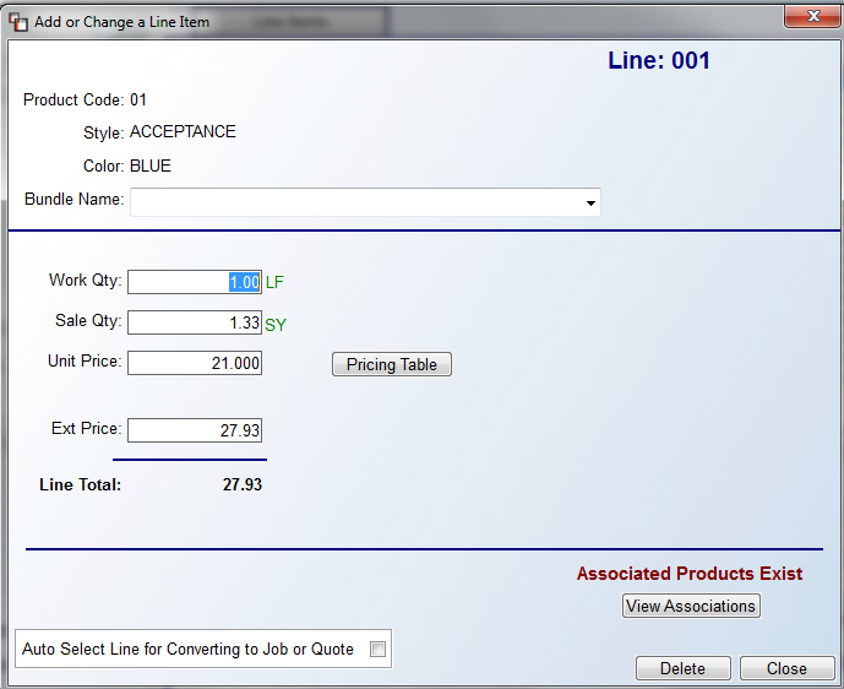844x689 pixels.
Task: Click the Associated Products Exist notice
Action: click(690, 574)
